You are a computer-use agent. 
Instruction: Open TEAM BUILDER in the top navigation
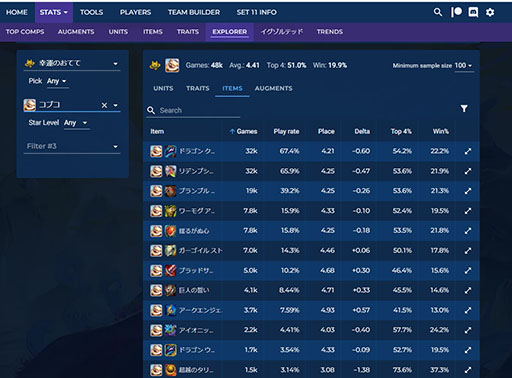194,12
